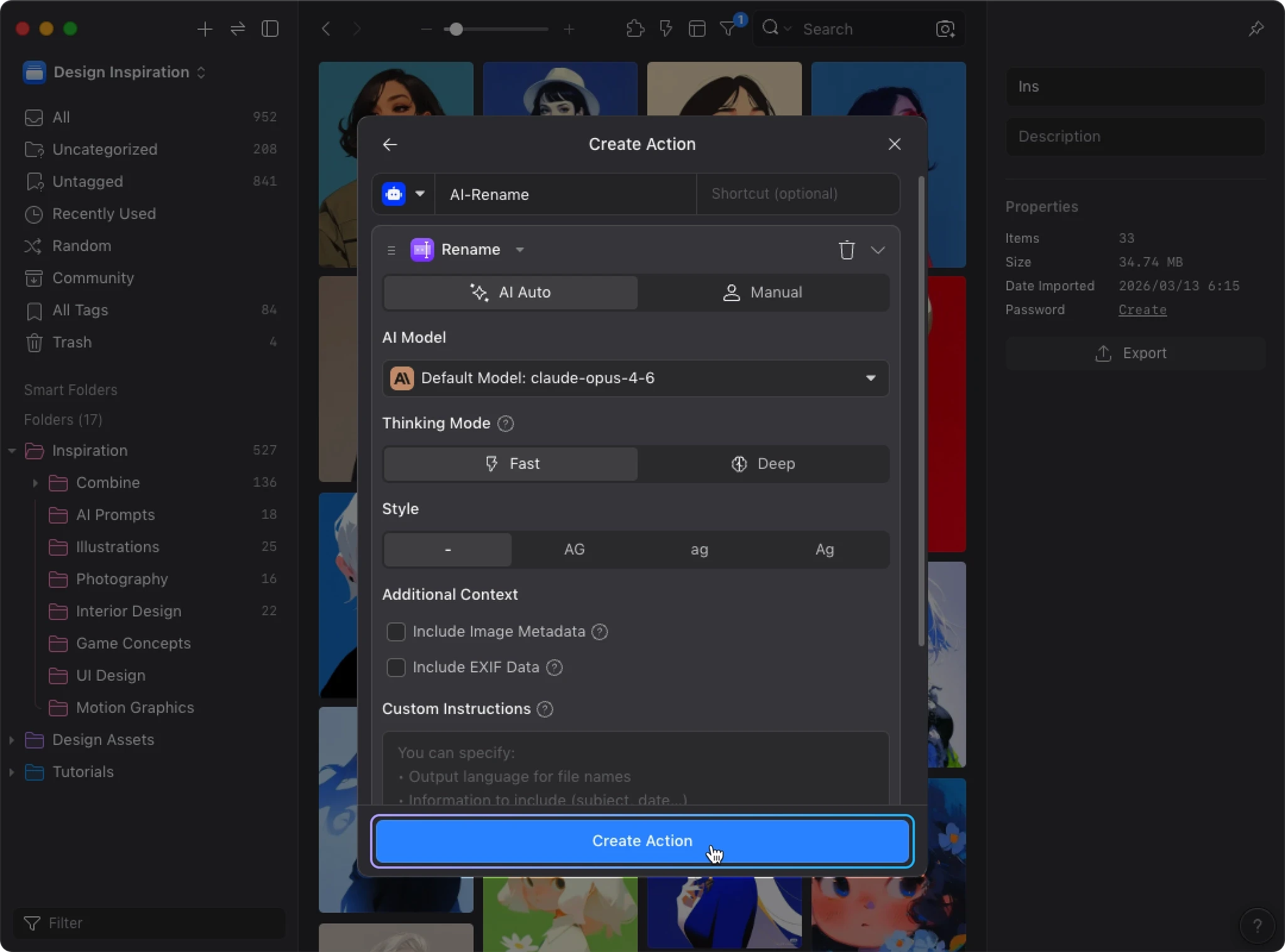Switch Thinking Mode to Deep
1285x952 pixels.
tap(763, 464)
